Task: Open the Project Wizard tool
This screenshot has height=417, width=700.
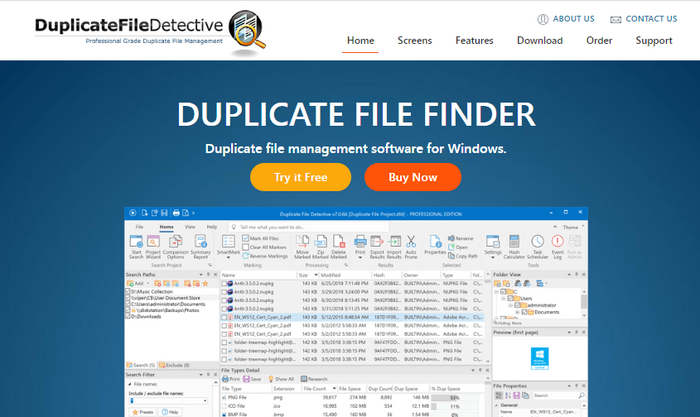Action: click(x=153, y=246)
